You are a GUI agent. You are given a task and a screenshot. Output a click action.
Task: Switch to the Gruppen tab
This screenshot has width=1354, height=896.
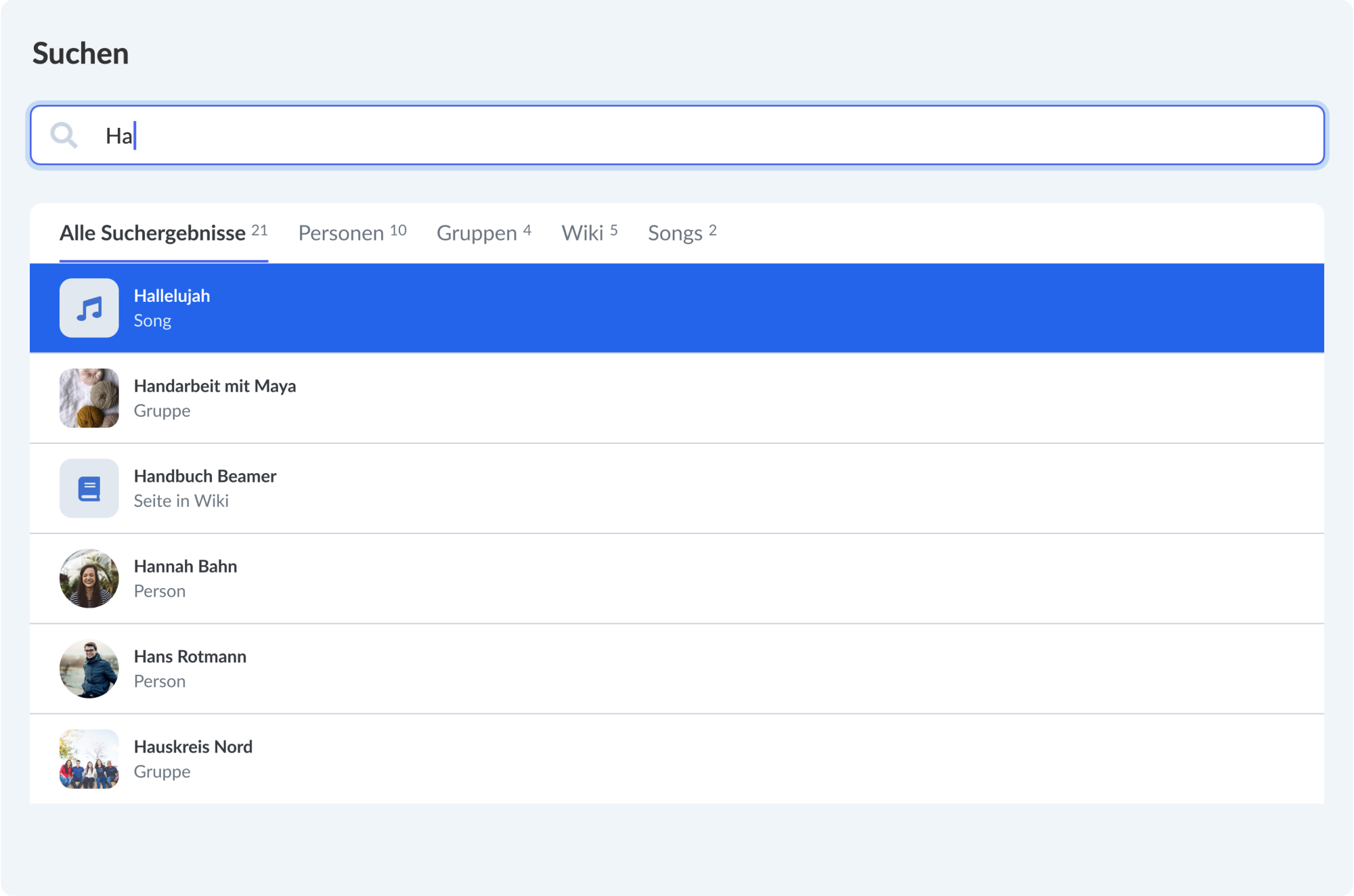483,233
